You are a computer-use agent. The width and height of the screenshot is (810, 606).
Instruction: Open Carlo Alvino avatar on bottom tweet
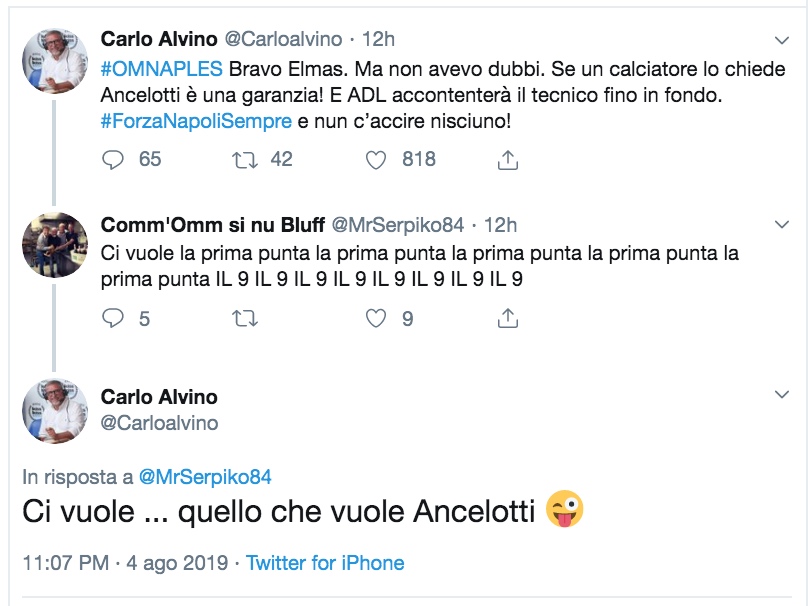coord(55,411)
